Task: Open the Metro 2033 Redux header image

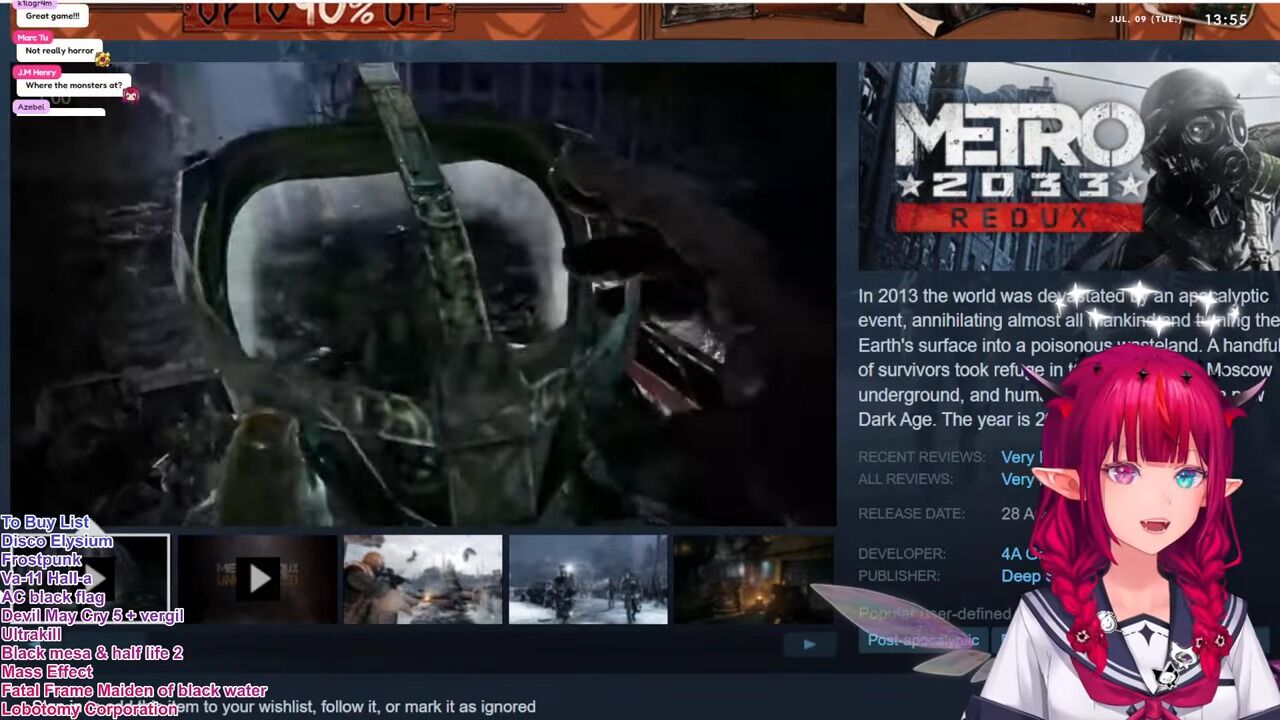Action: coord(1069,166)
